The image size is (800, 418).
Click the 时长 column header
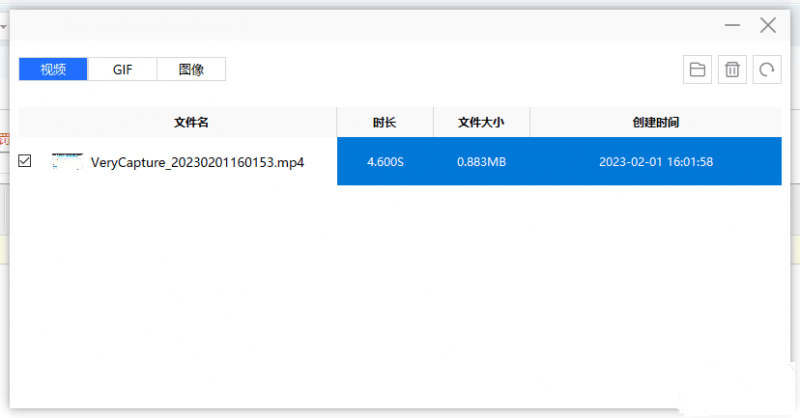pos(385,122)
